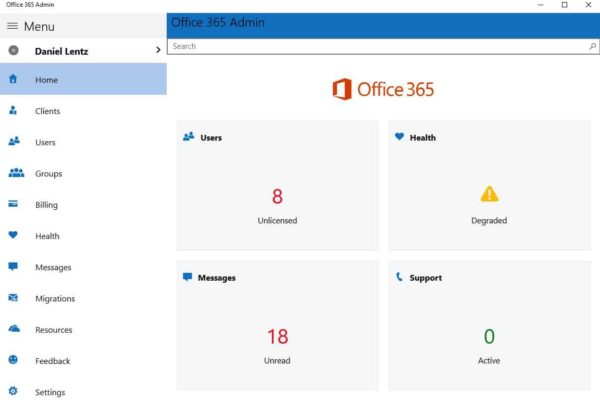Go to Messages in the sidebar

click(x=53, y=267)
